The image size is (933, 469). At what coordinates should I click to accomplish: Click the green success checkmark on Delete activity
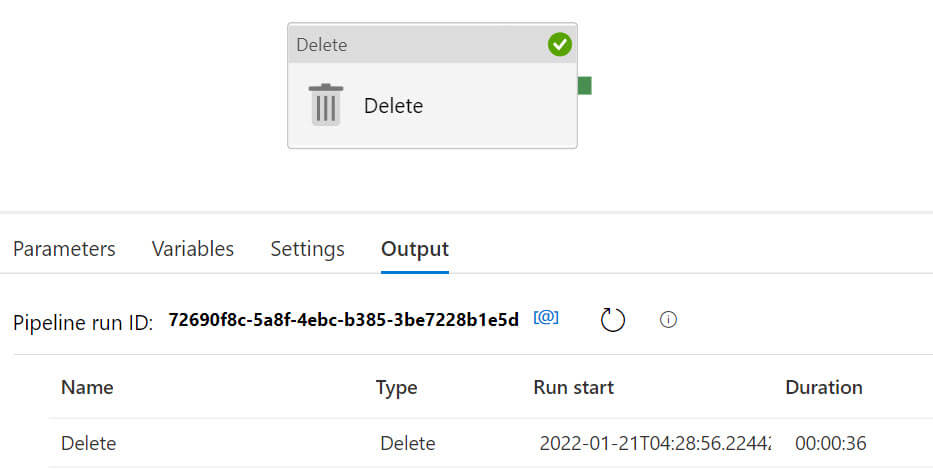click(560, 44)
